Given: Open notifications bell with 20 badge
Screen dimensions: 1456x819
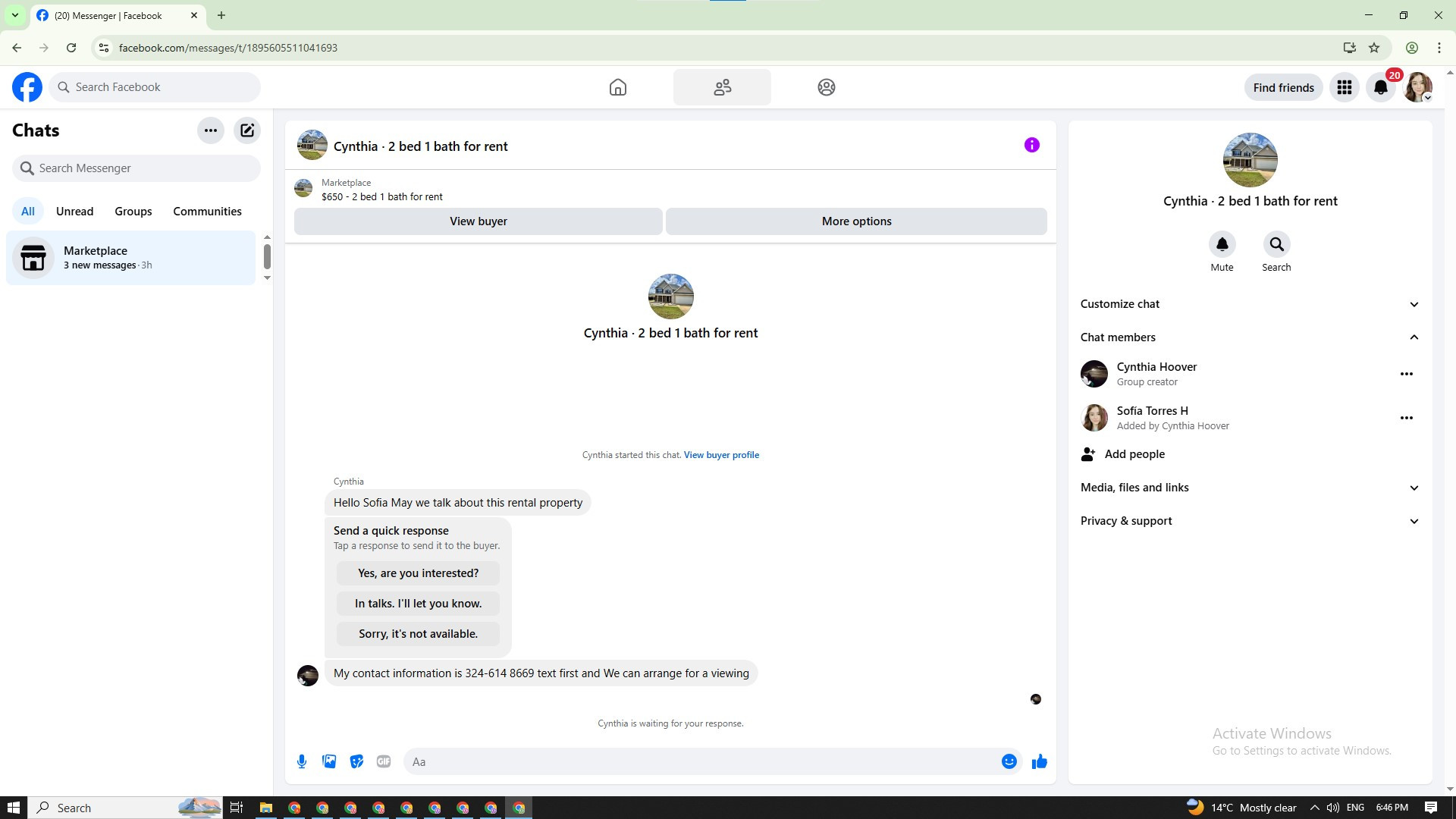Looking at the screenshot, I should click(1381, 87).
